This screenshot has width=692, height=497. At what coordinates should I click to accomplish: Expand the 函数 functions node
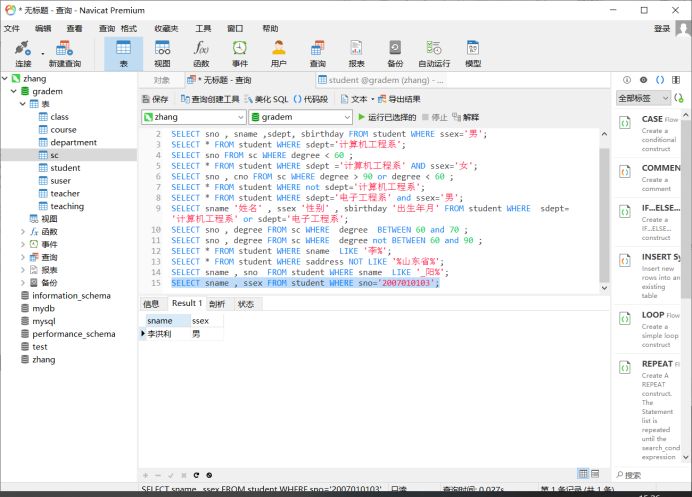pyautogui.click(x=23, y=232)
